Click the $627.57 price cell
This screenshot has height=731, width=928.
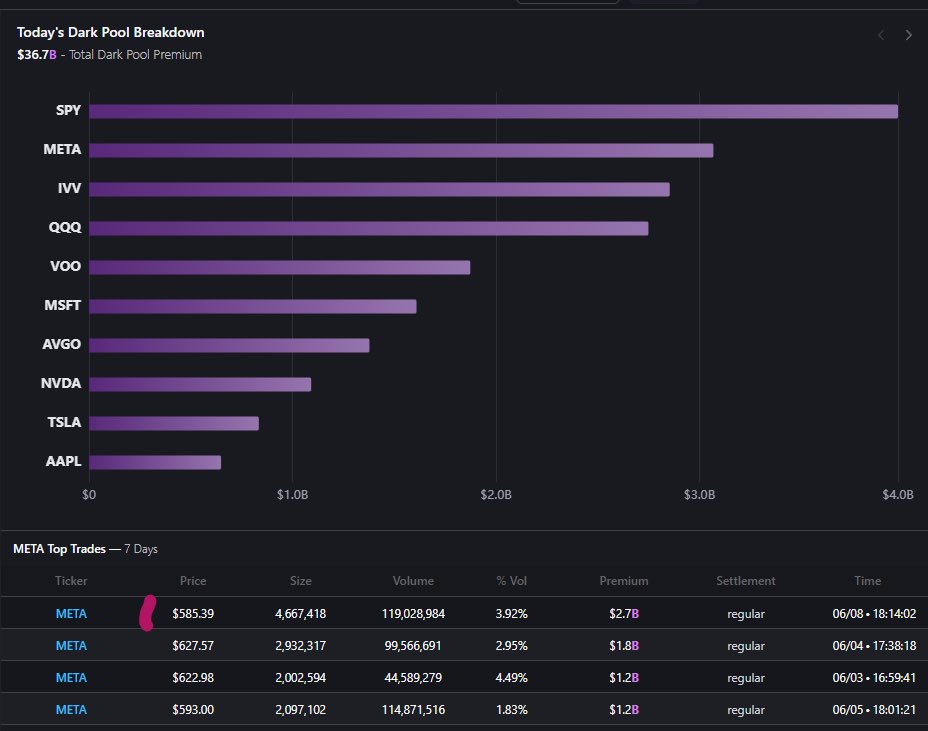(x=193, y=646)
